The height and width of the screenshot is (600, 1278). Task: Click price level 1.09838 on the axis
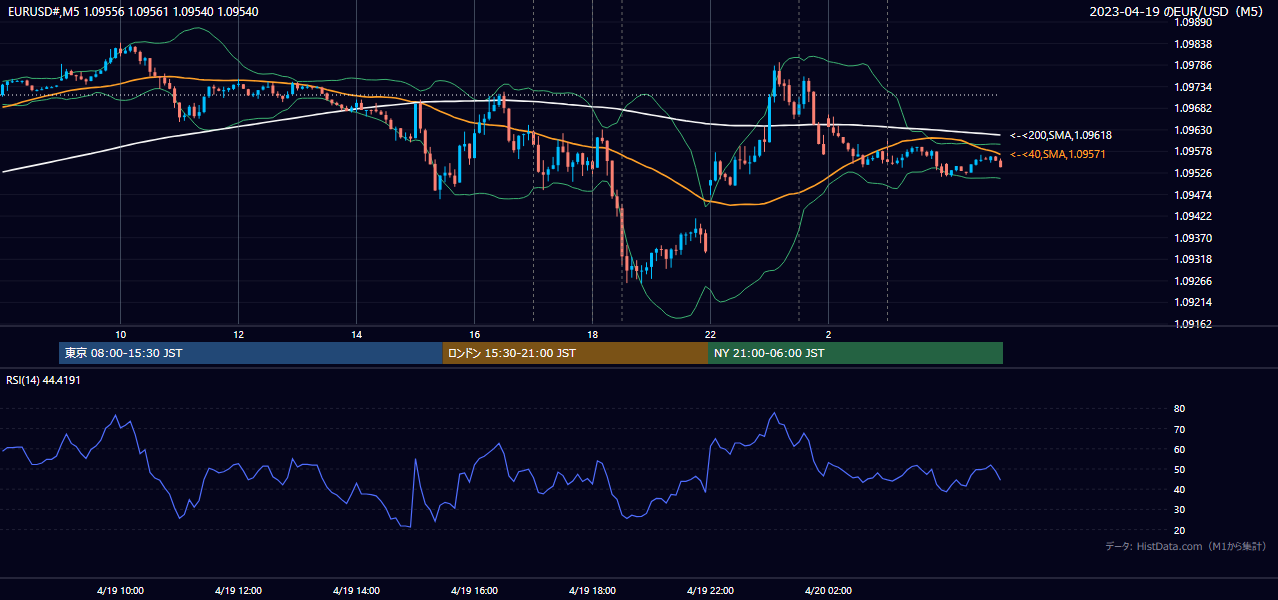pos(1192,44)
